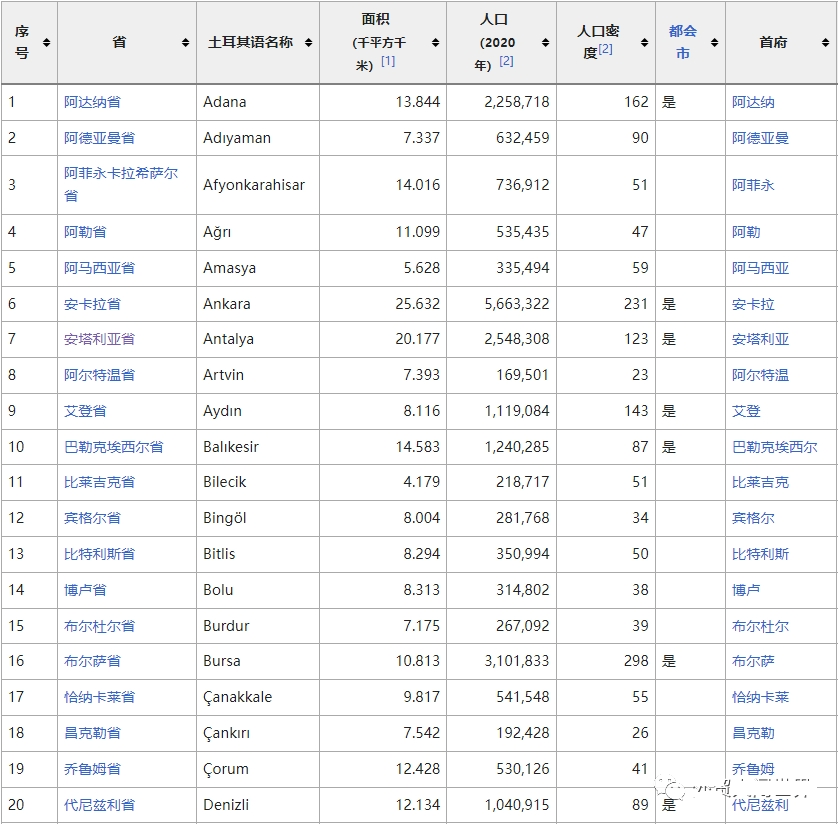Click the 恰纳卡莱省 province link

pos(99,697)
